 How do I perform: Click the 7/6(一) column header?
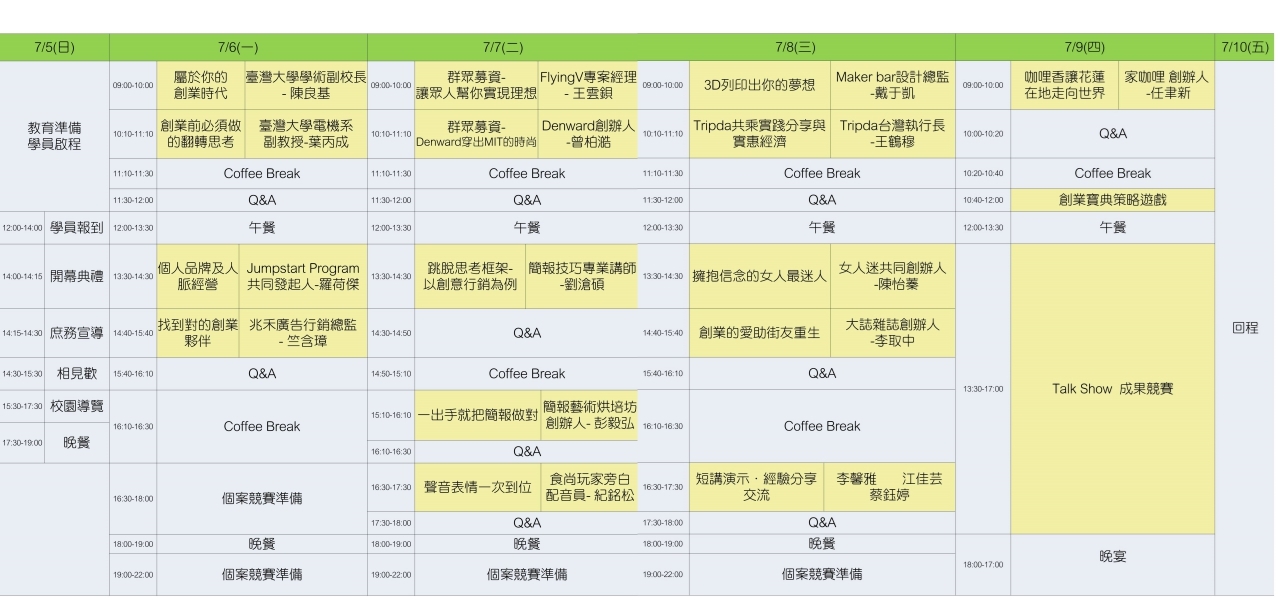(x=237, y=48)
